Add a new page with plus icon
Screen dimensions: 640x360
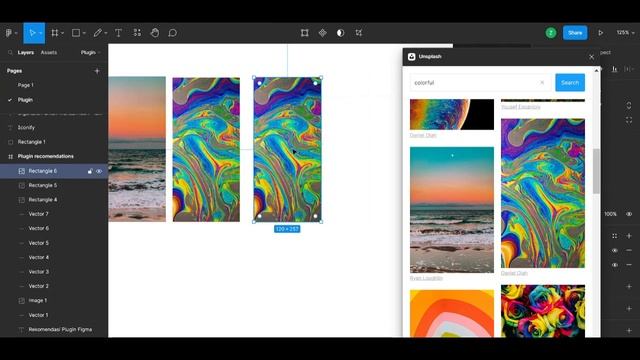97,71
